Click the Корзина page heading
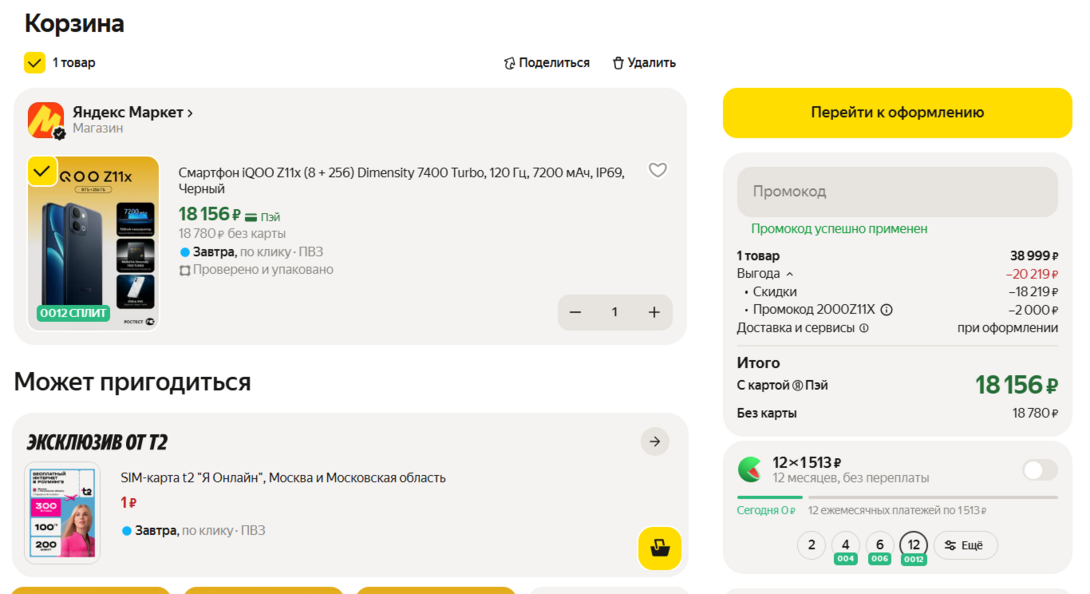 (x=74, y=24)
